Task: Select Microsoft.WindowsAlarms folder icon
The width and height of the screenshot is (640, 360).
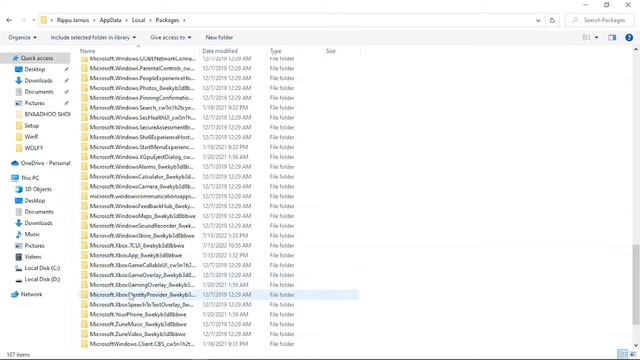Action: 84,167
